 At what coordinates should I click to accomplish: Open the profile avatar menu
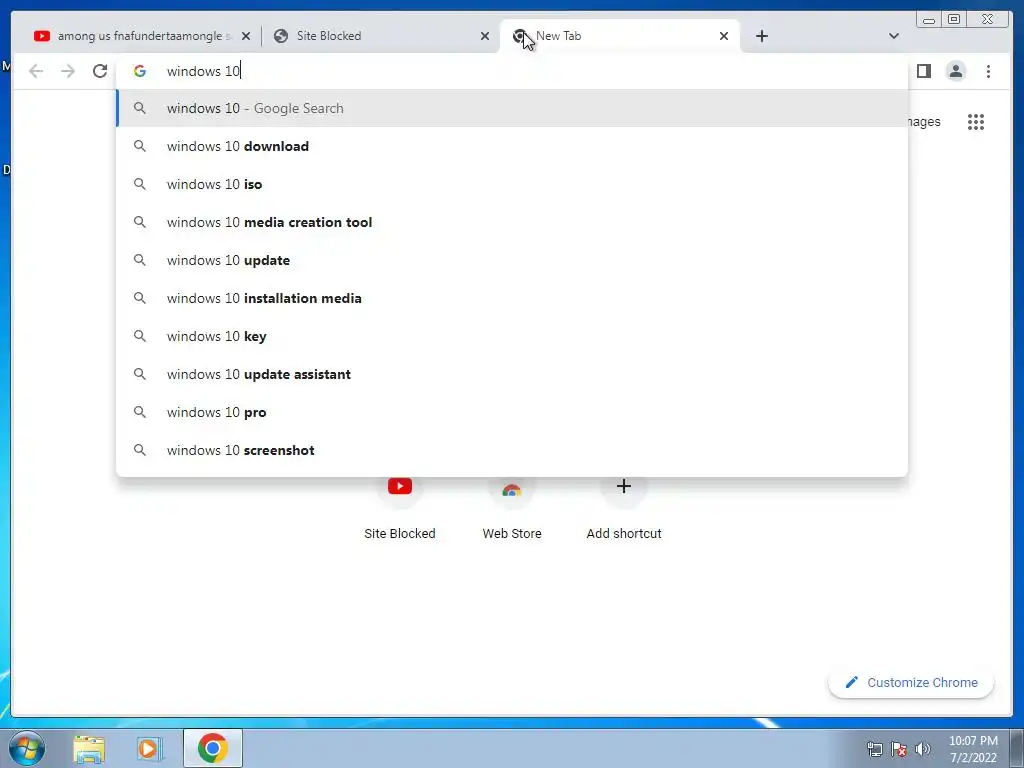coord(955,71)
